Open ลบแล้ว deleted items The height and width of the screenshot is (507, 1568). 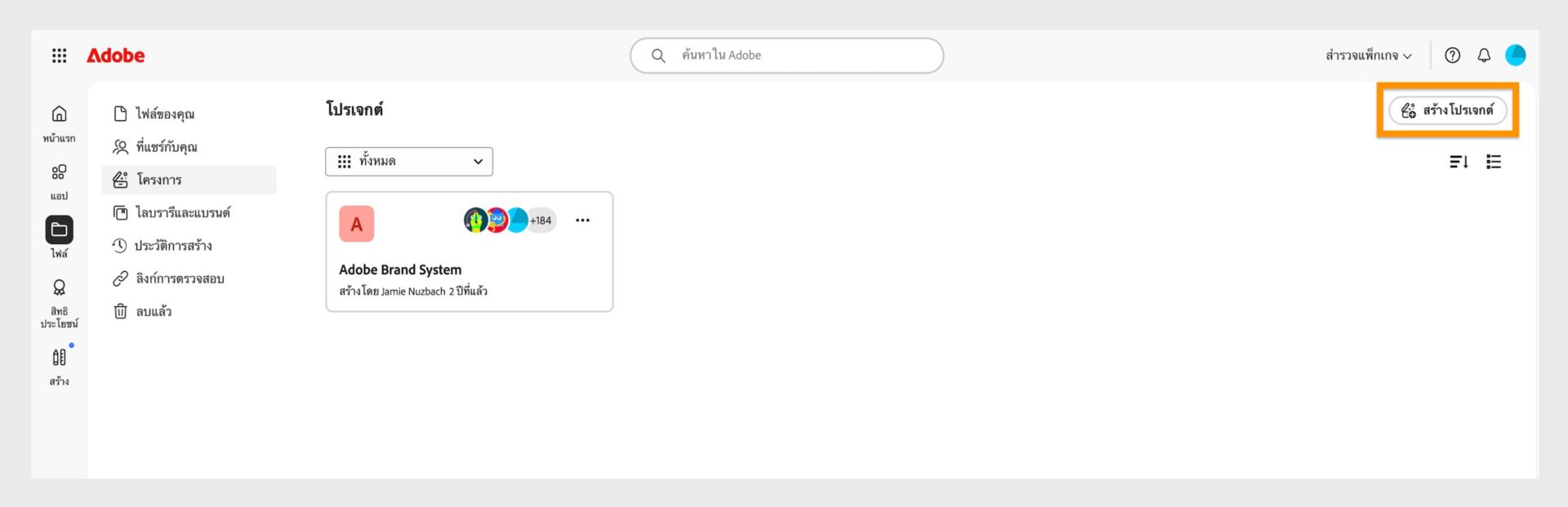pos(154,311)
